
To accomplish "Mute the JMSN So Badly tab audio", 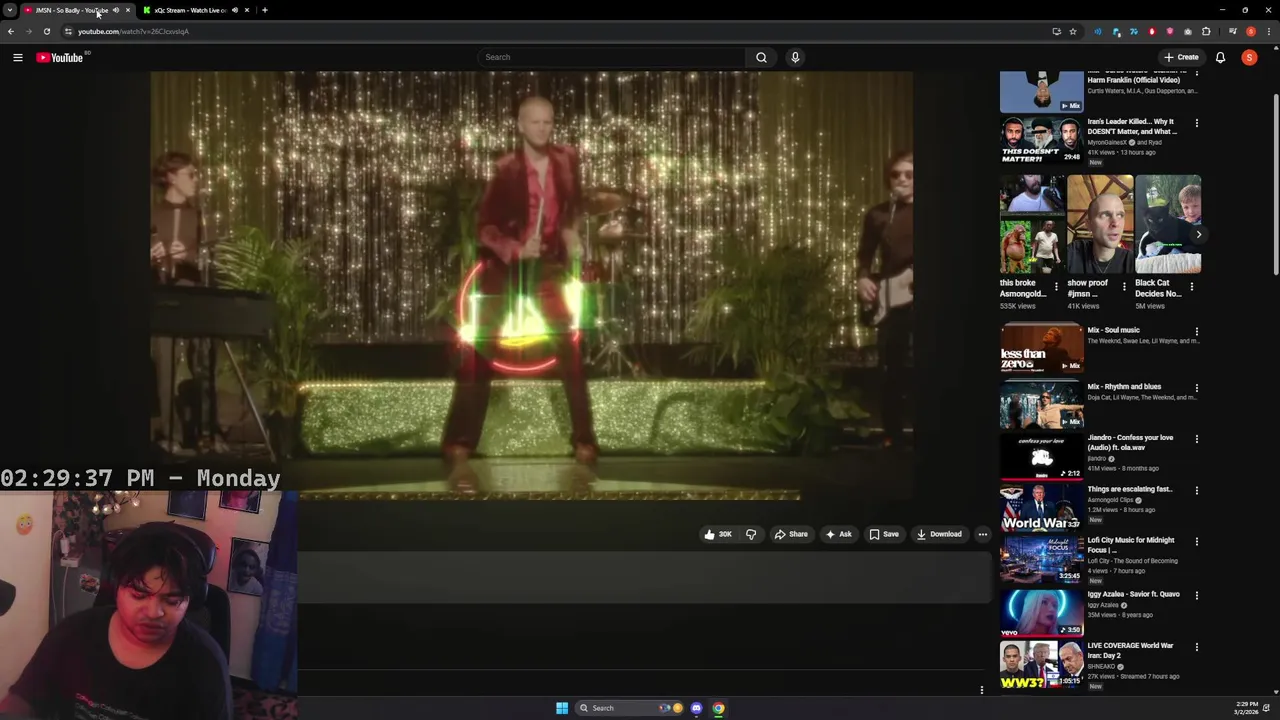I will [x=116, y=10].
